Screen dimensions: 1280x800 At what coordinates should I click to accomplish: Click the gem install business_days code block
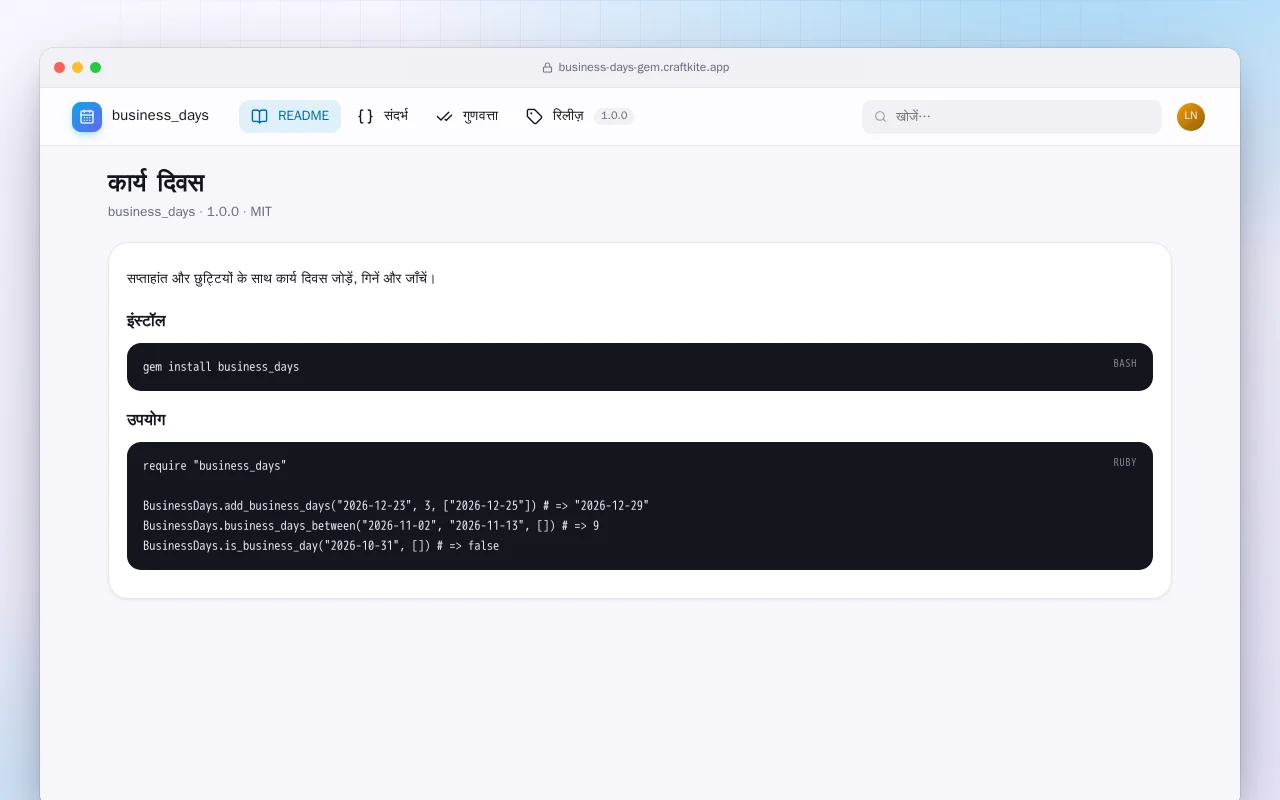click(640, 367)
